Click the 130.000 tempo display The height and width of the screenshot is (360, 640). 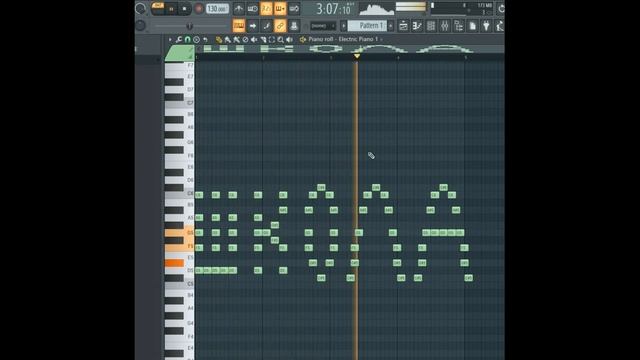[217, 9]
